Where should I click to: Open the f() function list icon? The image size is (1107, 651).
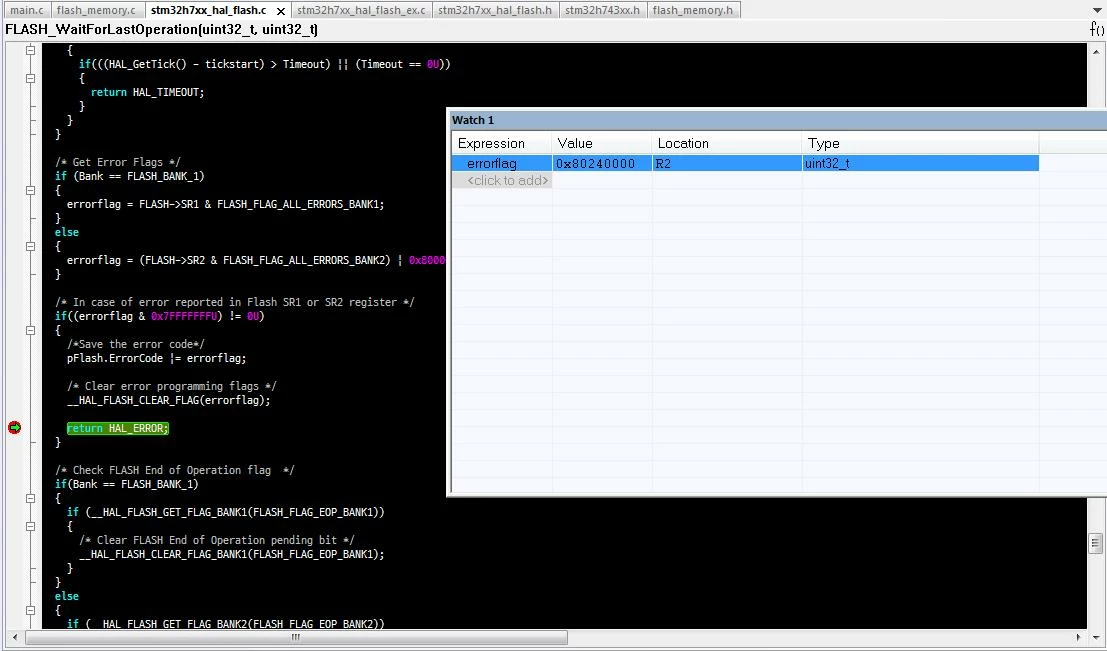pos(1096,29)
